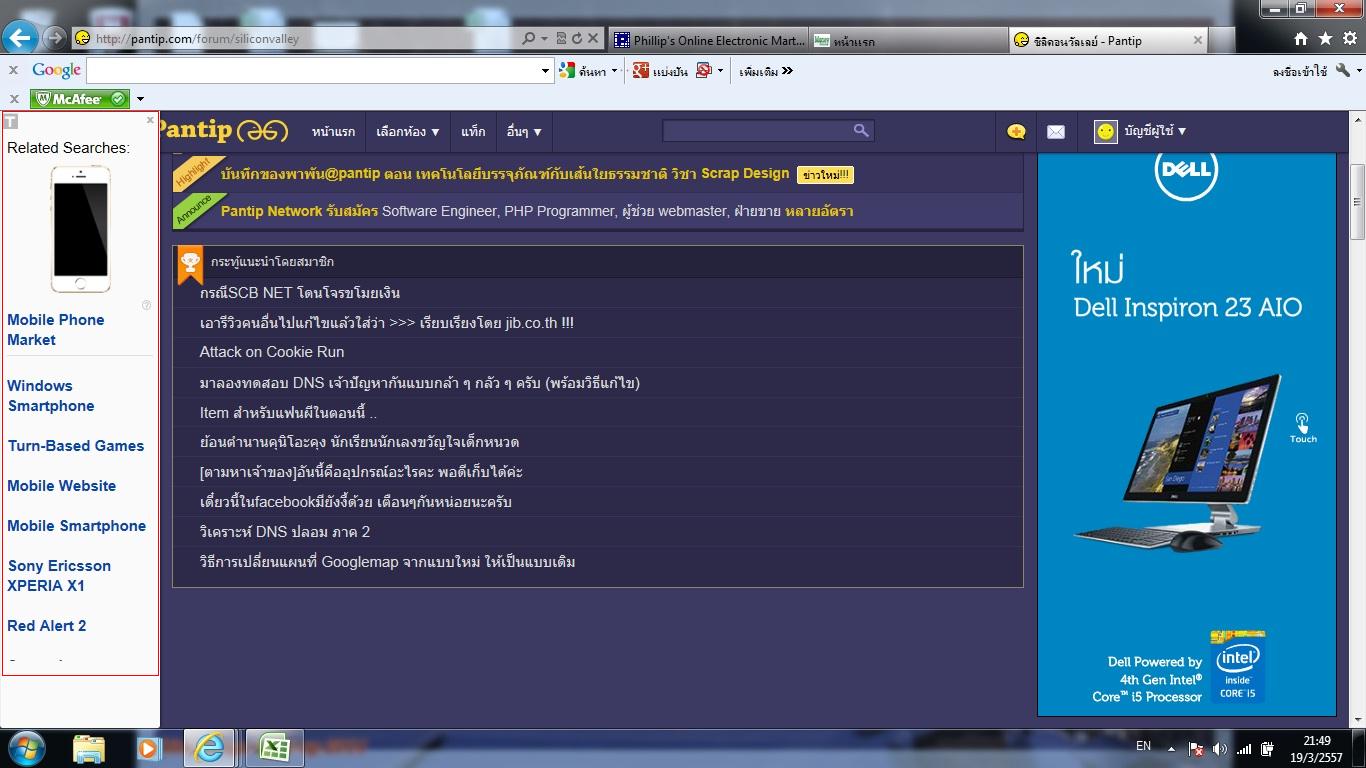This screenshot has height=768, width=1366.
Task: Click the network signal tray icon
Action: (1243, 748)
